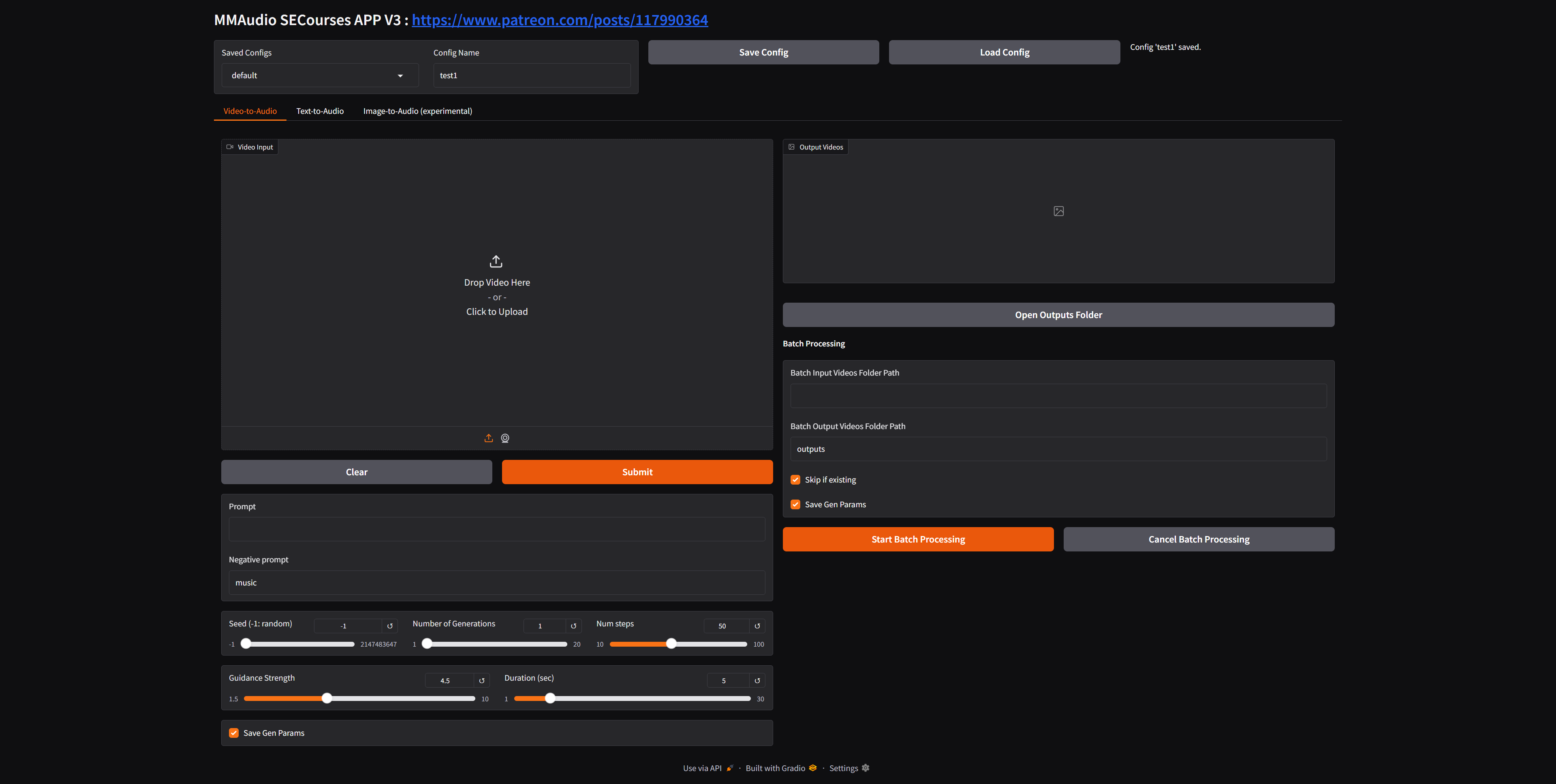This screenshot has height=784, width=1556.
Task: Reset Duration (sec) with the reset icon
Action: 757,680
